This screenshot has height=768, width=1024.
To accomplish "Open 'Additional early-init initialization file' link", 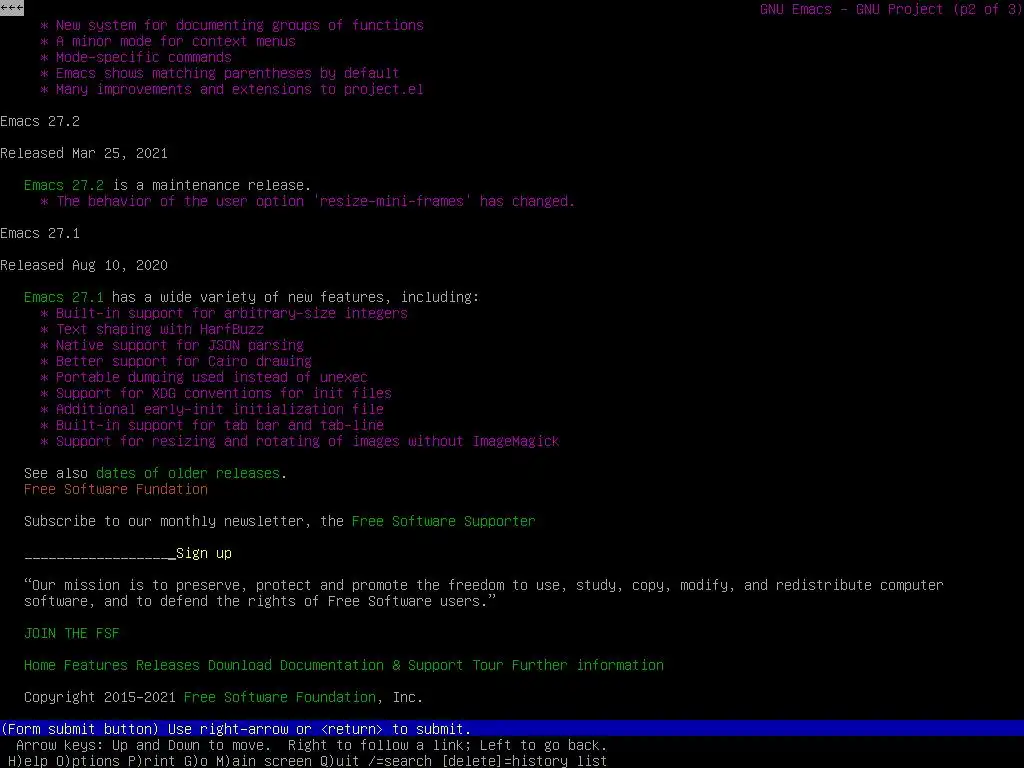I will click(x=219, y=409).
